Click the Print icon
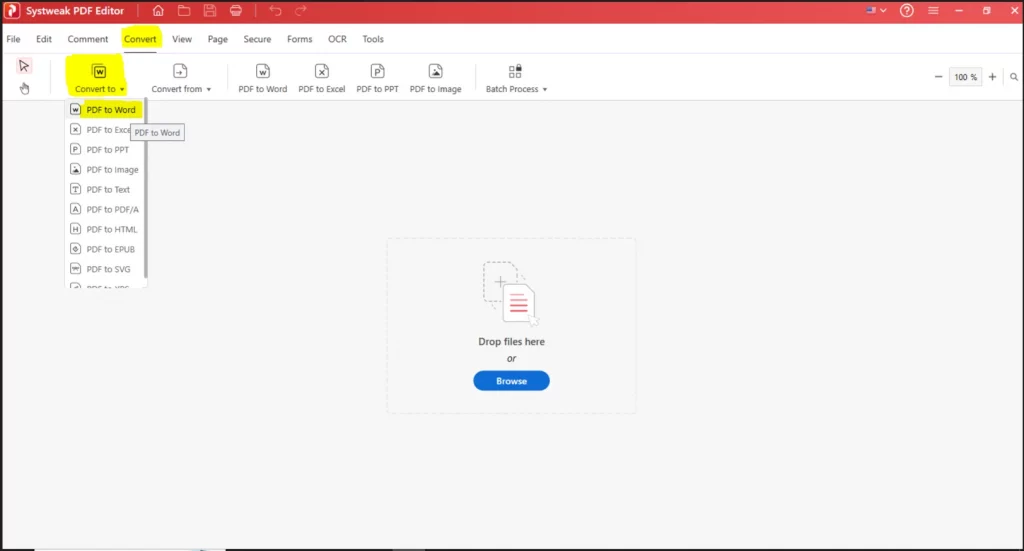 (x=236, y=10)
